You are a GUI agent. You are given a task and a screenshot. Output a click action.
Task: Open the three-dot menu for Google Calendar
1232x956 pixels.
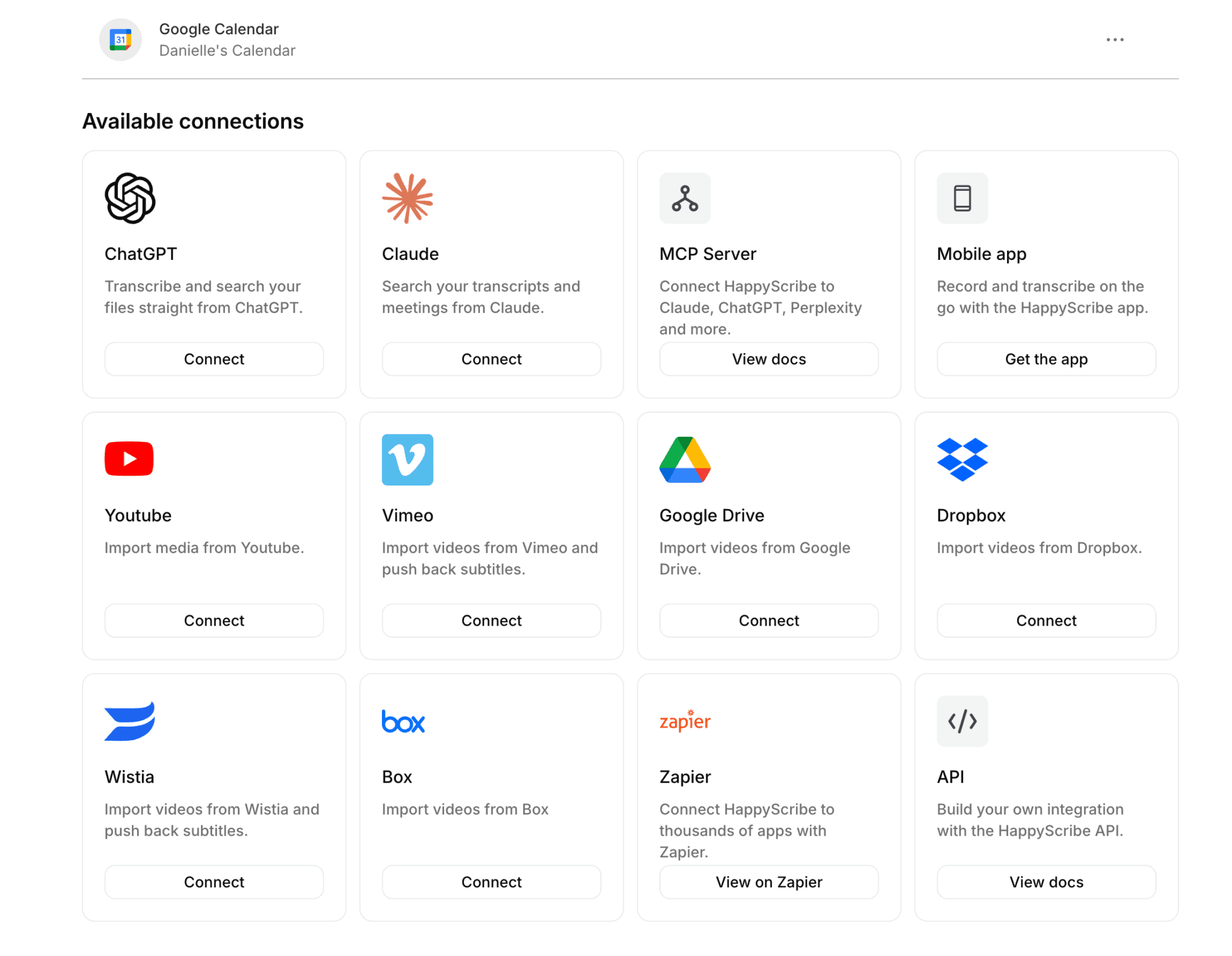(x=1115, y=40)
